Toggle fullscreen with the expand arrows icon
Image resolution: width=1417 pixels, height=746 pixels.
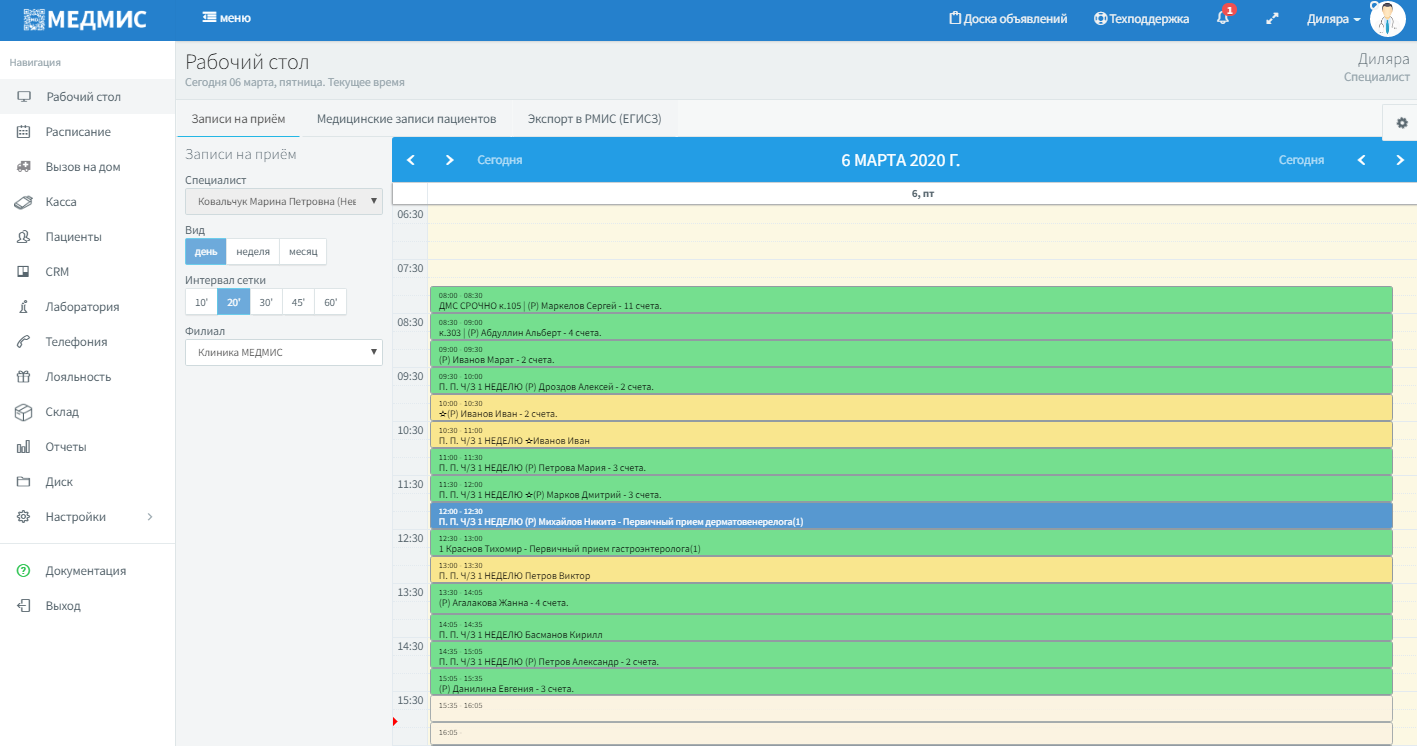[1273, 18]
